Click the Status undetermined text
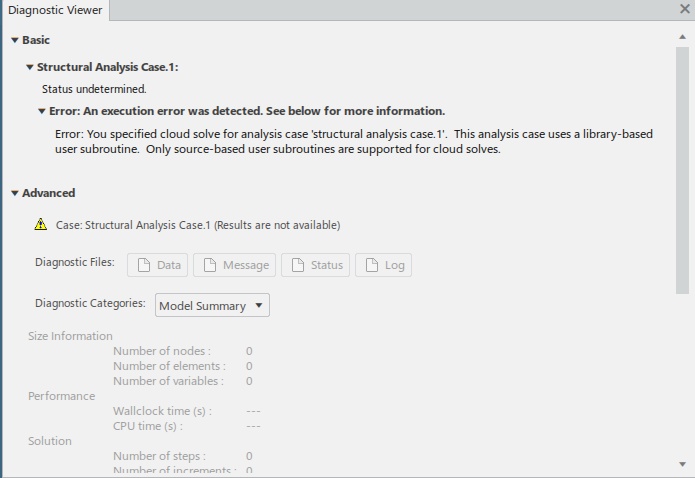Viewport: 695px width, 478px height. 94,89
